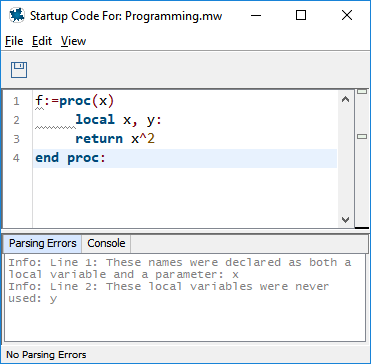The width and height of the screenshot is (371, 364).
Task: Minimize the Startup Code window
Action: tap(256, 15)
